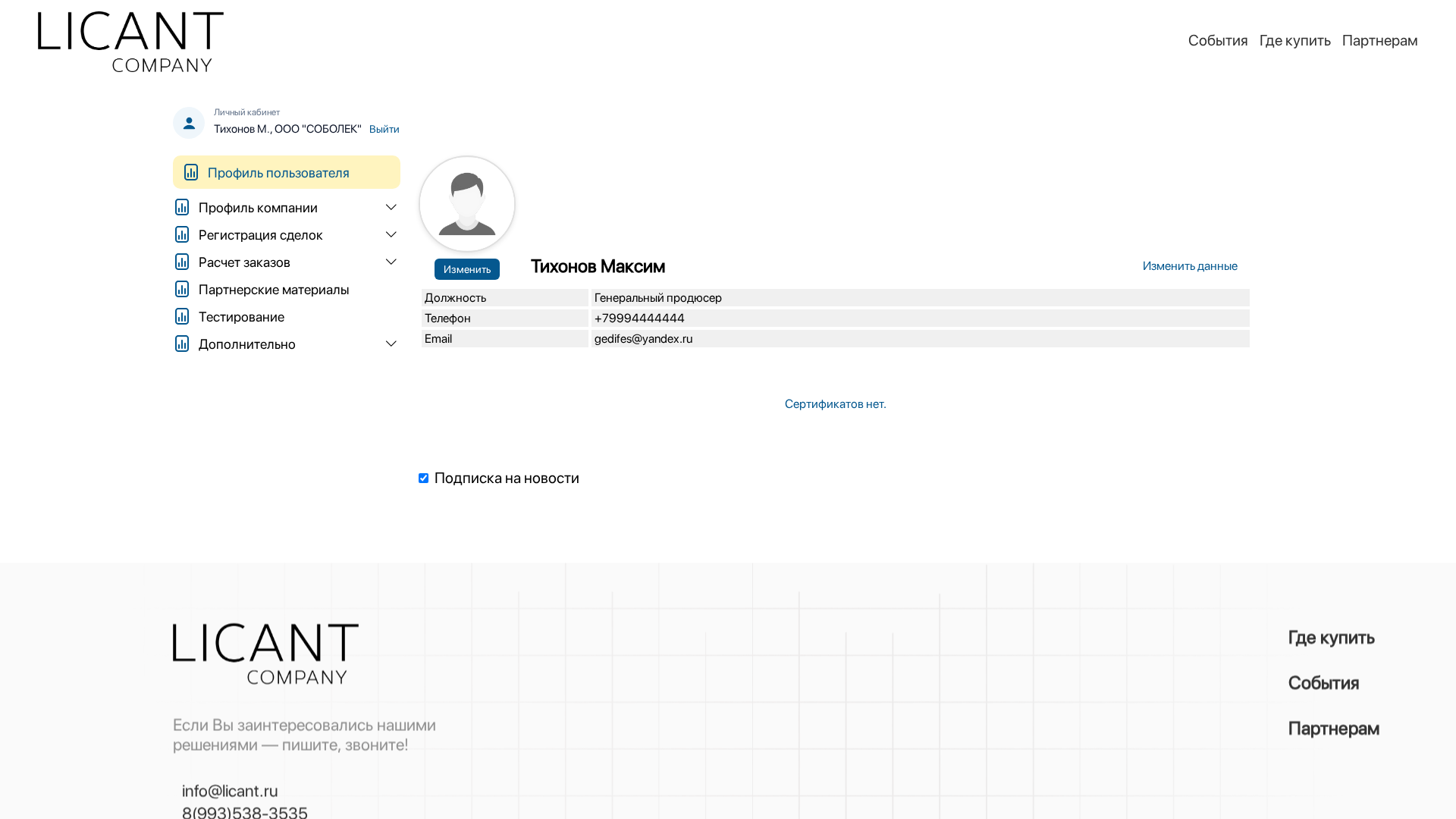Screen dimensions: 1456x819
Task: Click the Партнерские материалы icon
Action: [x=182, y=289]
